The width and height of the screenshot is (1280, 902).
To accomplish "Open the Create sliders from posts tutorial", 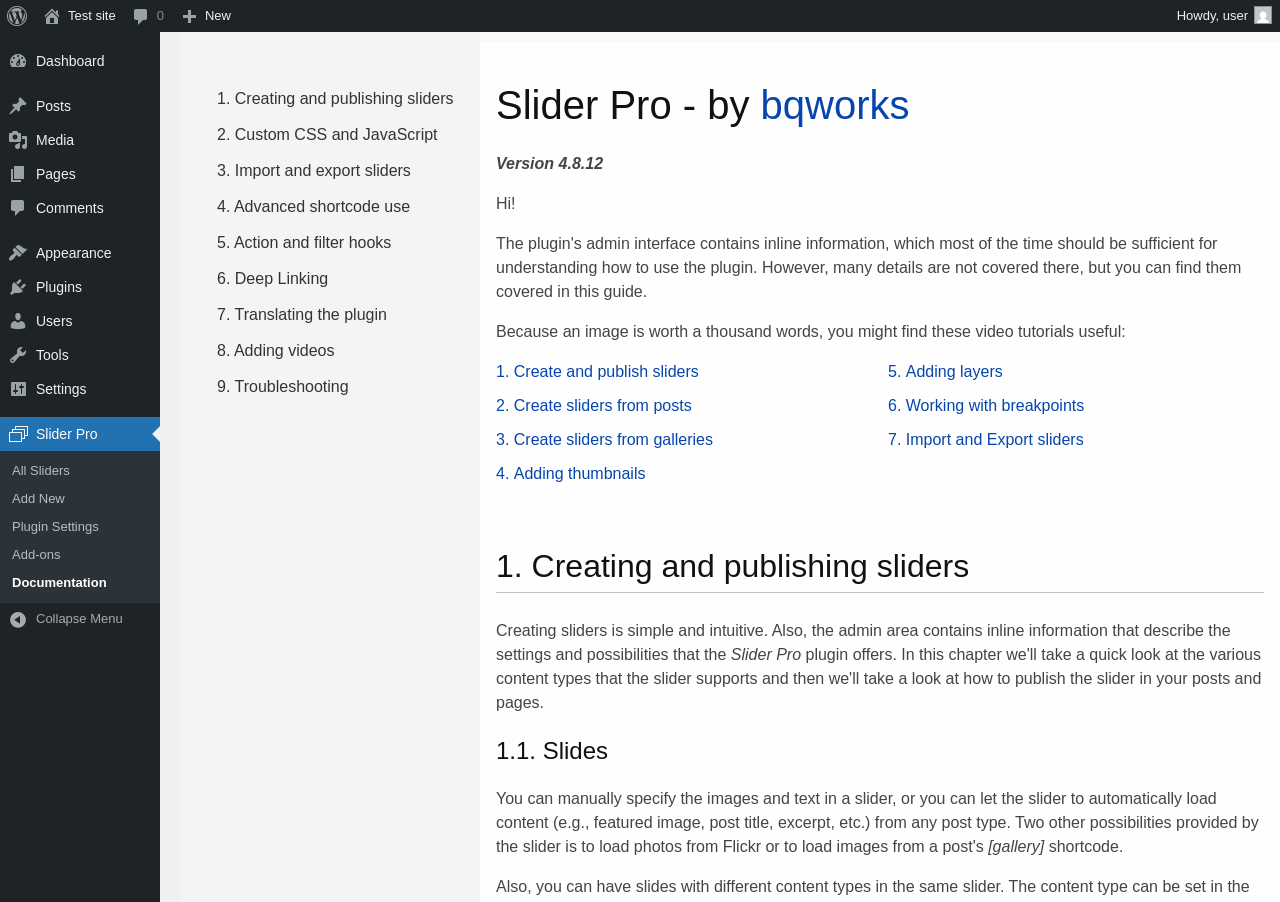I will tap(594, 406).
